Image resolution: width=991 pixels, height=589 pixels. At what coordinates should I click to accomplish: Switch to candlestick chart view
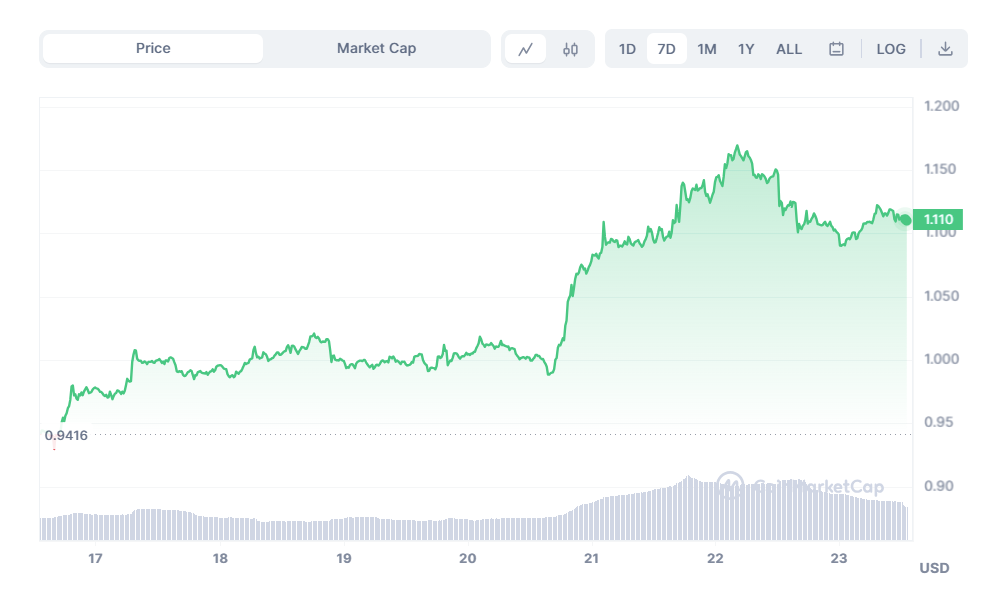tap(570, 49)
